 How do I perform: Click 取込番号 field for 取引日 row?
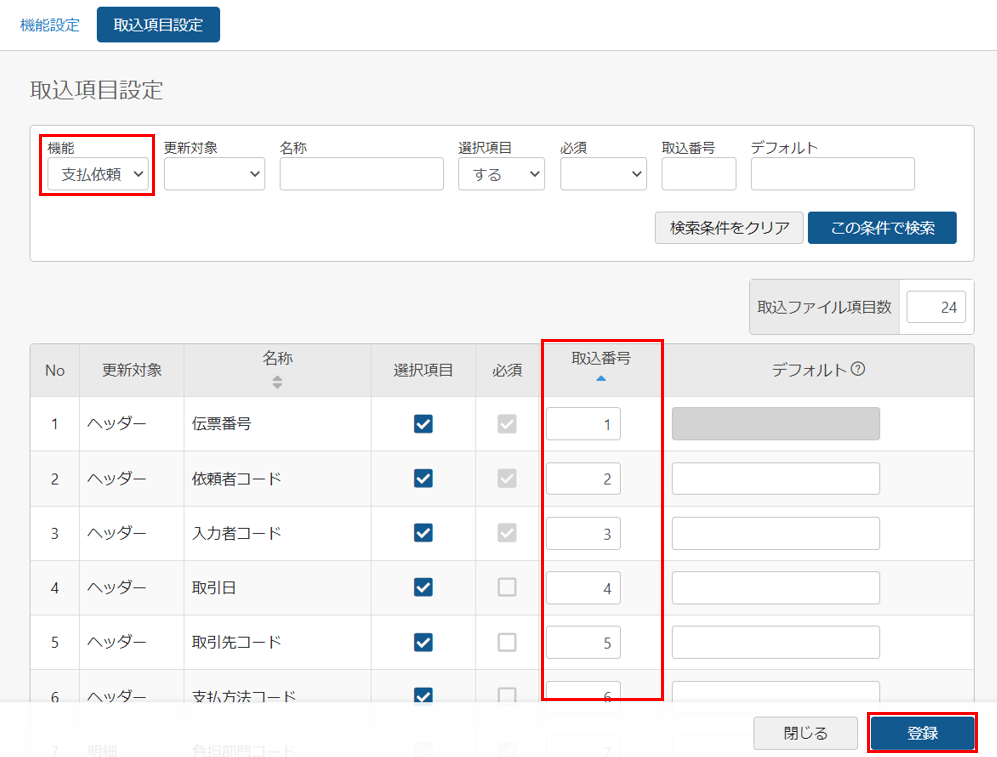pos(583,588)
